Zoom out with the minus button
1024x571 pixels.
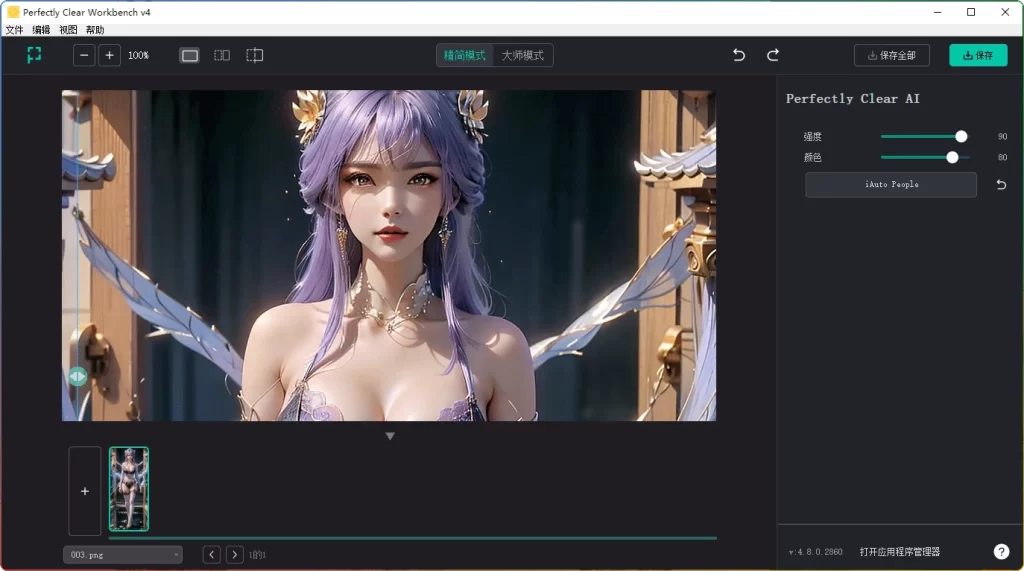[x=84, y=55]
